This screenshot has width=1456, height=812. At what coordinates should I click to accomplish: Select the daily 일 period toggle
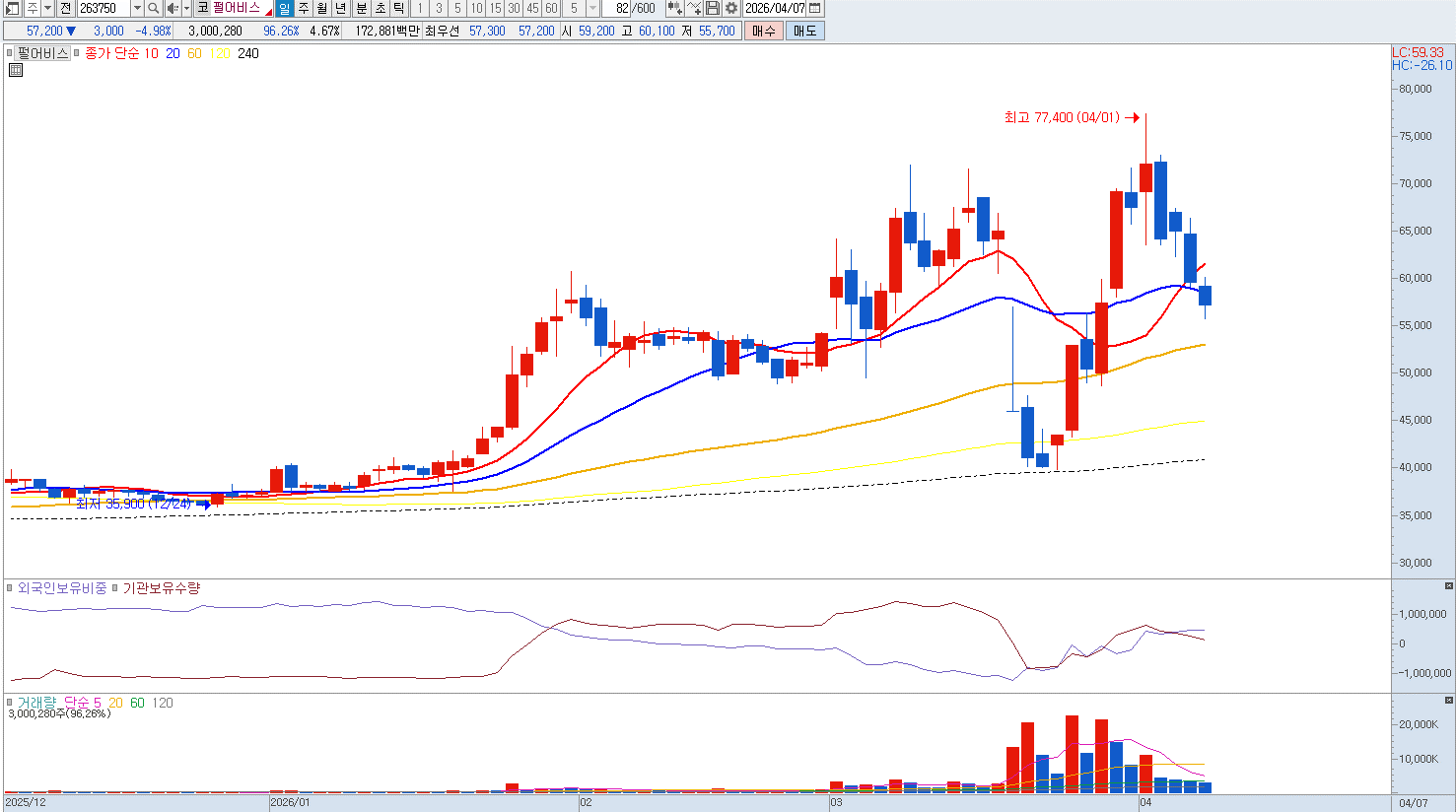(285, 8)
